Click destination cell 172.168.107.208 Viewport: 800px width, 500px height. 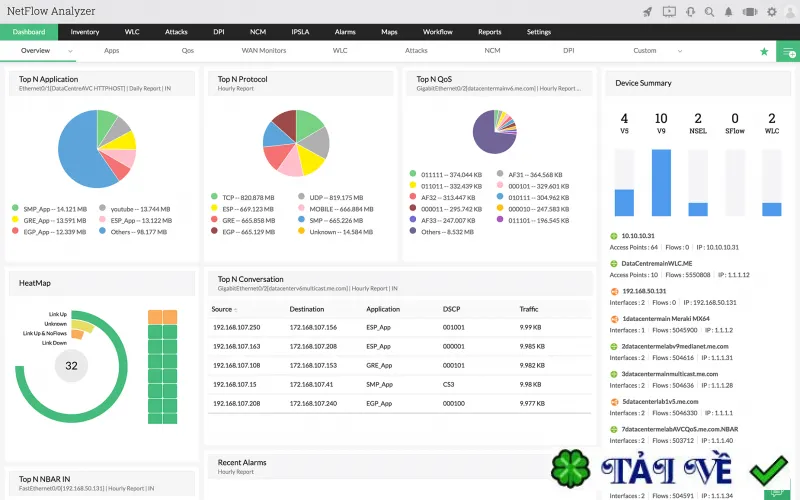[313, 346]
